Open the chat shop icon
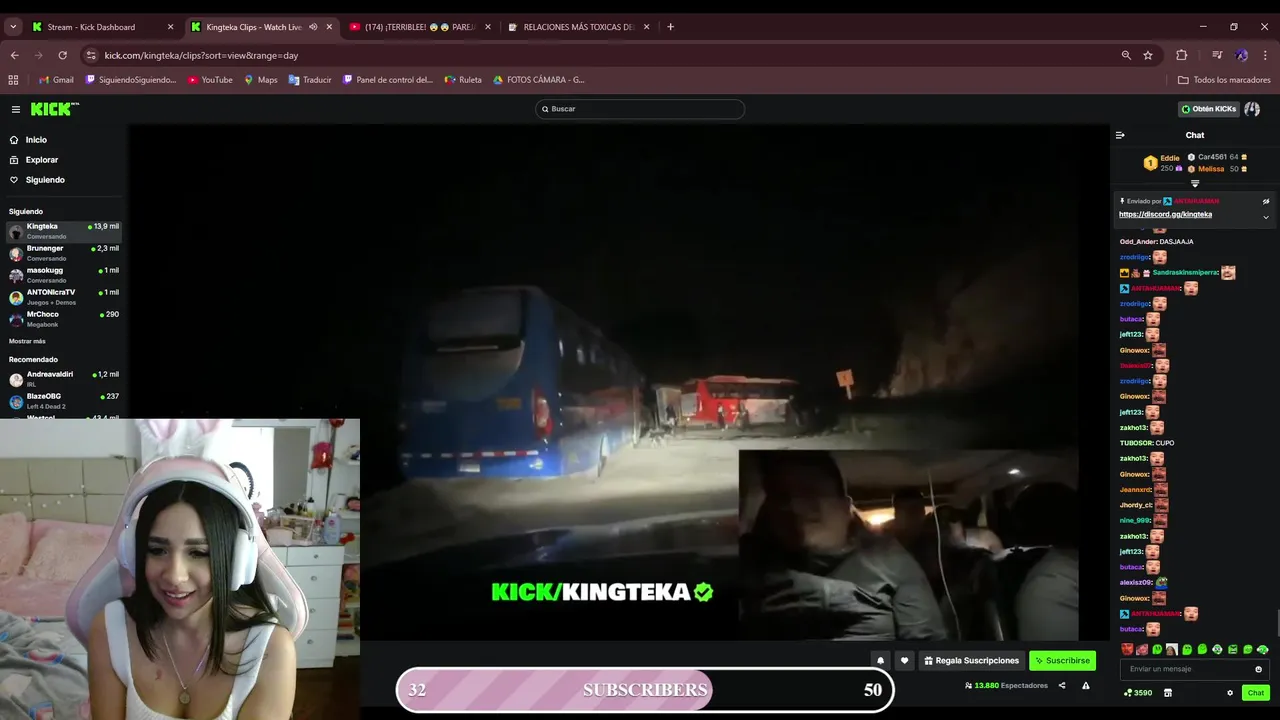 click(1168, 693)
